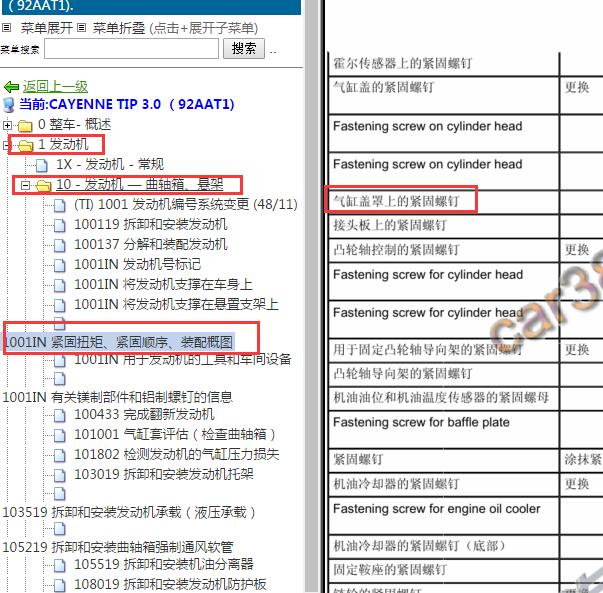This screenshot has width=603, height=593.
Task: Open 105519 拆卸和安装机油分离器
Action: click(164, 565)
